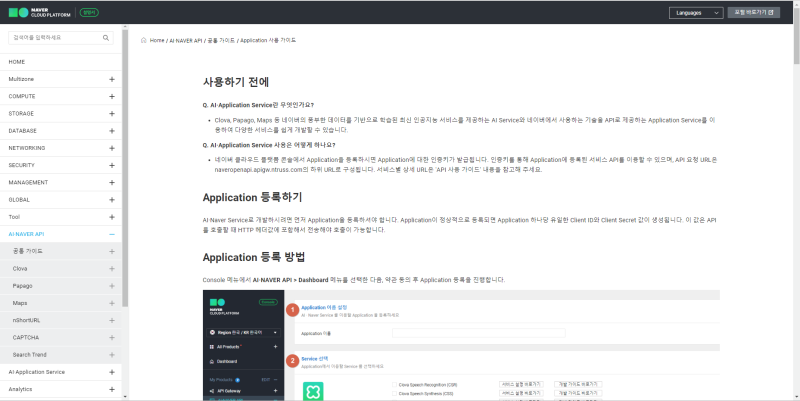
Task: Open the Languages dropdown
Action: coord(696,13)
